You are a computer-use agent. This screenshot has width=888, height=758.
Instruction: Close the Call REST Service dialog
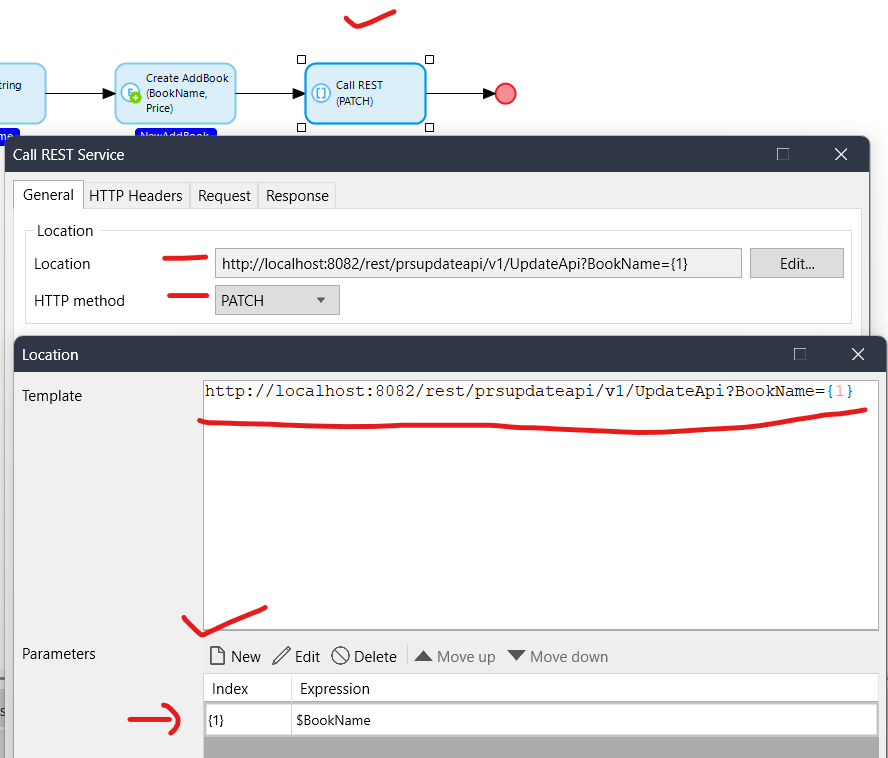(x=840, y=154)
